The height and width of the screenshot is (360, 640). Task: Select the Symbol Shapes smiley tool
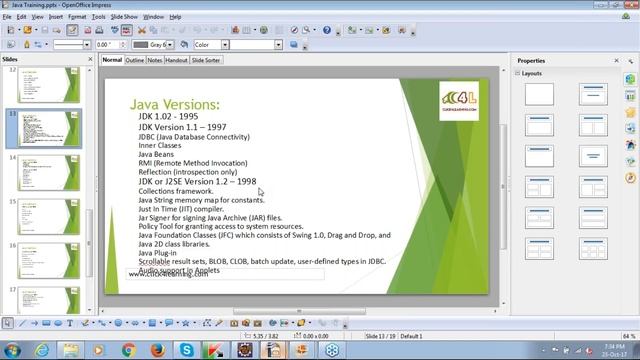(x=118, y=323)
